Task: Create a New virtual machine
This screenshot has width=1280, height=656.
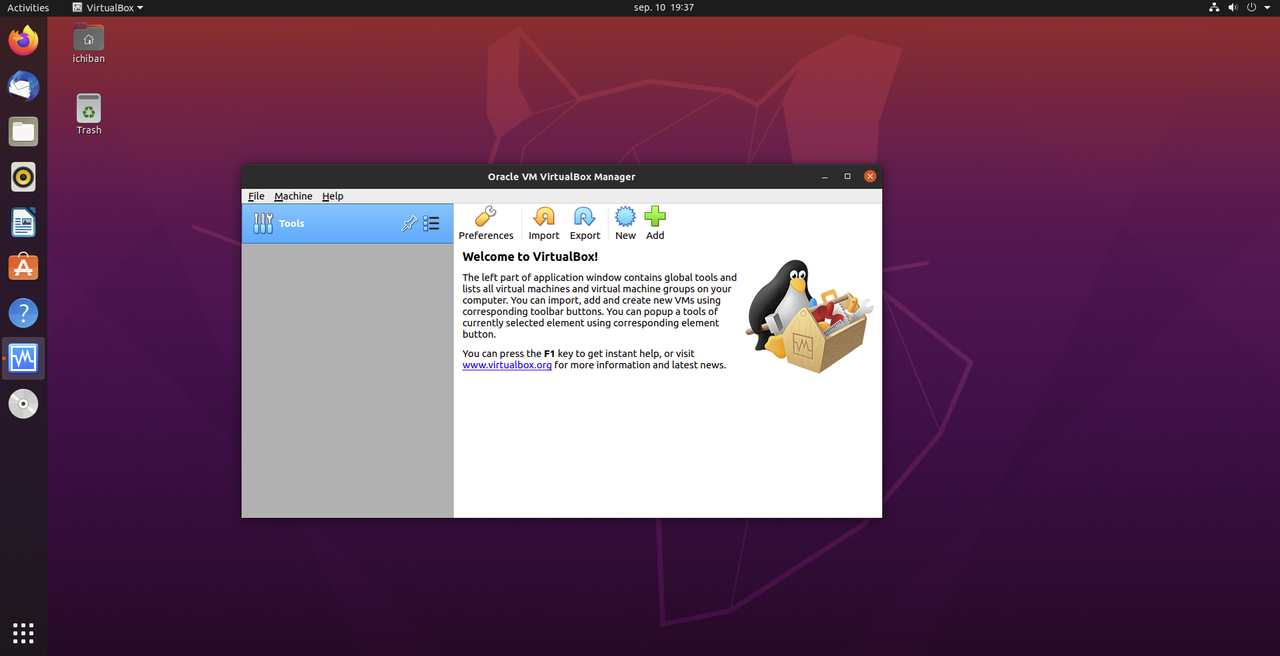Action: (x=625, y=224)
